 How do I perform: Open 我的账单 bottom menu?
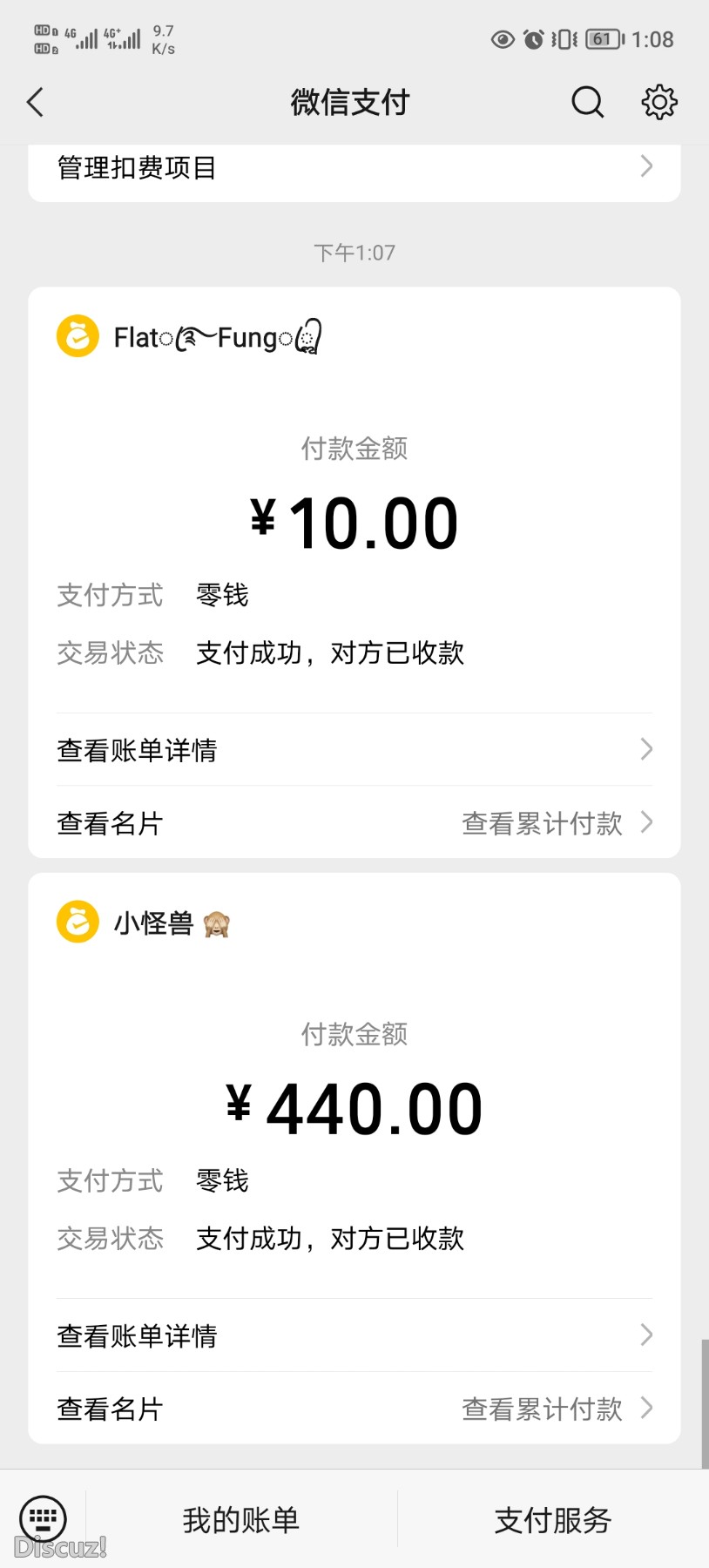[241, 1520]
